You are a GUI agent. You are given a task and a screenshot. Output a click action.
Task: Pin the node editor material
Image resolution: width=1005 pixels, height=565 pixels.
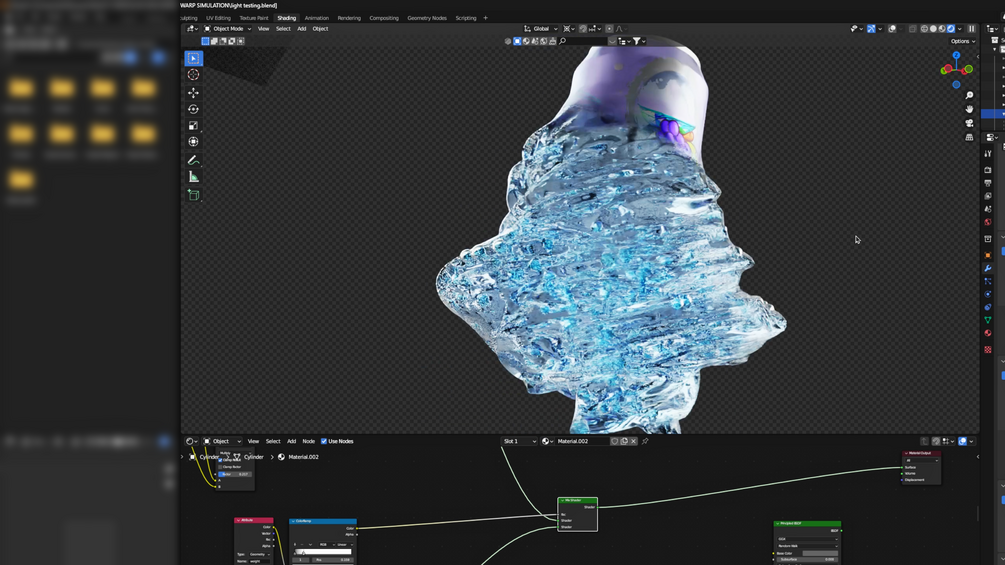(x=645, y=441)
